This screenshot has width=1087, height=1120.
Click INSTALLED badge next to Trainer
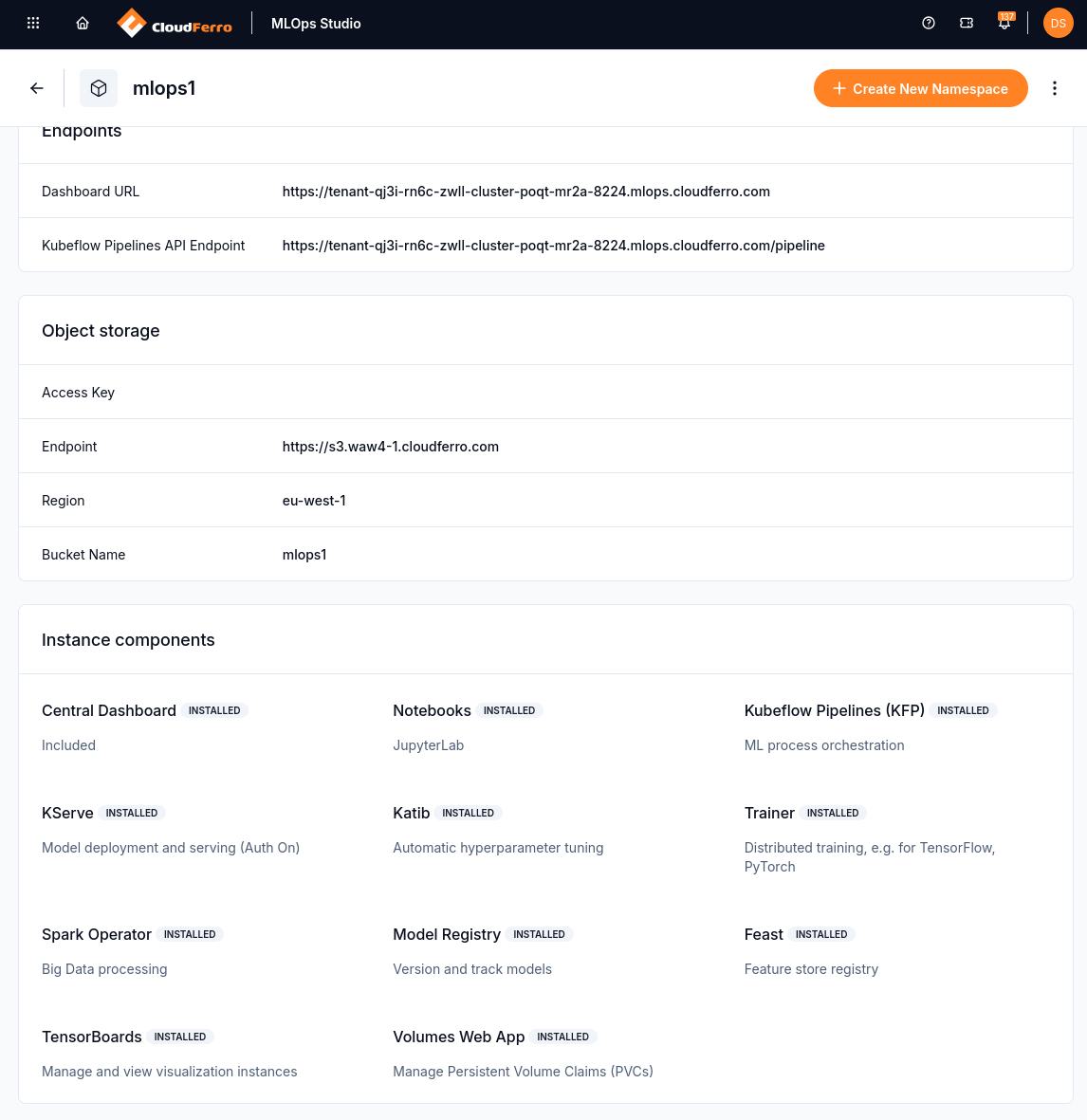click(x=833, y=813)
